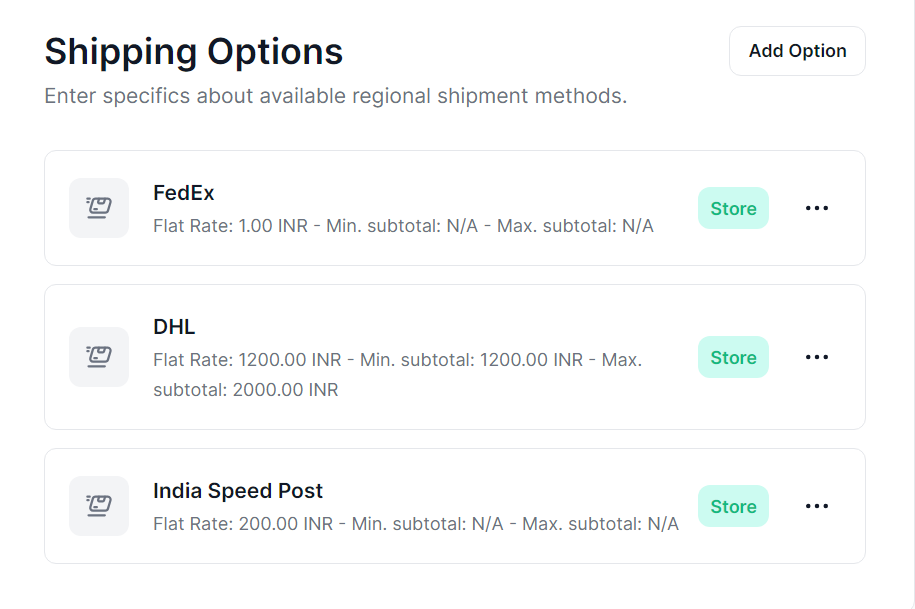The image size is (915, 609).
Task: Click the FedEx flat rate text
Action: pyautogui.click(x=402, y=225)
